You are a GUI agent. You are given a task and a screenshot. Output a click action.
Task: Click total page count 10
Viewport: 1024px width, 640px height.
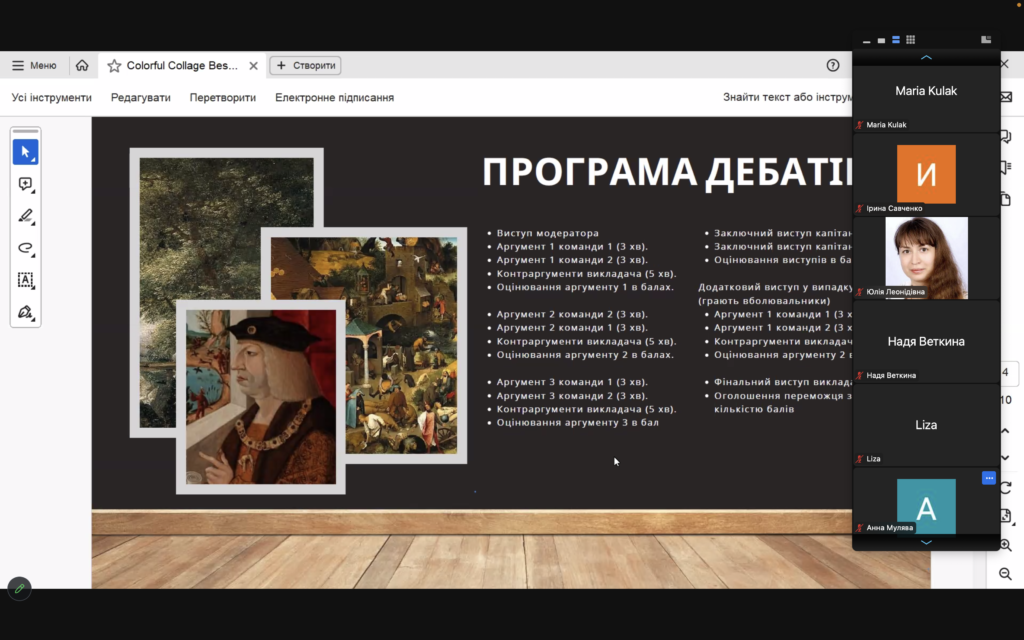click(1006, 400)
